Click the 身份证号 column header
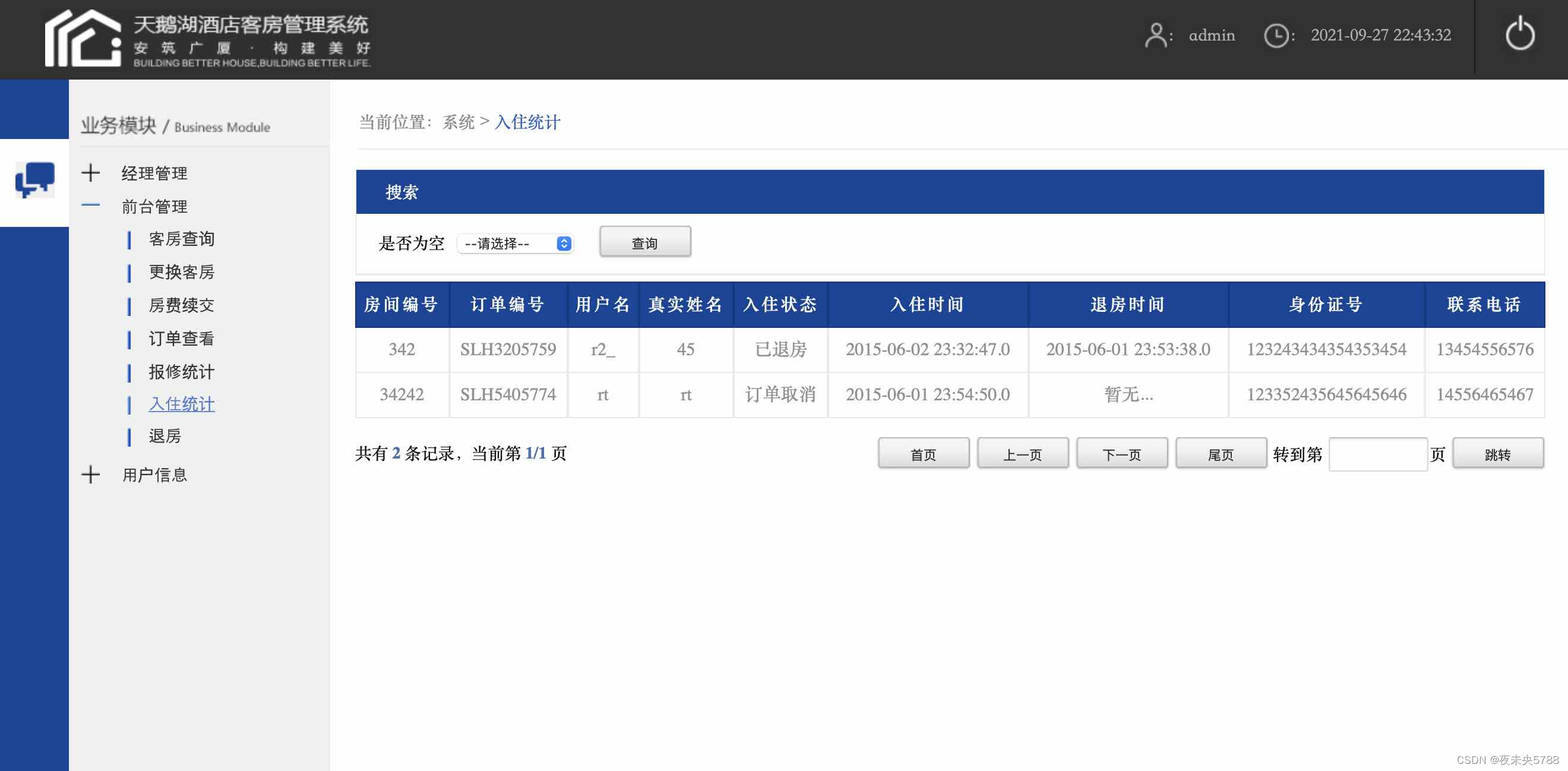Image resolution: width=1568 pixels, height=771 pixels. pyautogui.click(x=1326, y=304)
